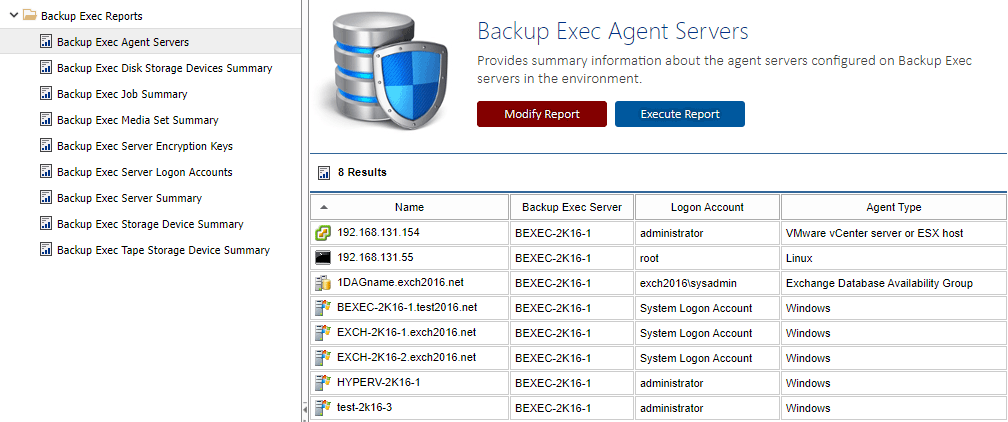1008x422 pixels.
Task: Click the exch2016\sysadmin logon account cell
Action: [x=707, y=284]
